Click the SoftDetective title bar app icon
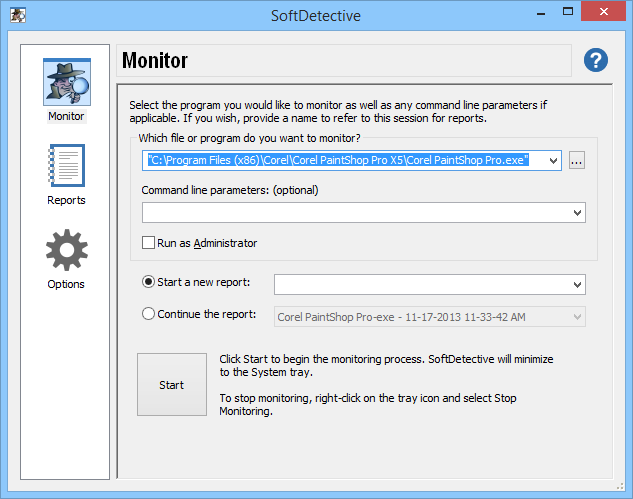 [x=18, y=15]
